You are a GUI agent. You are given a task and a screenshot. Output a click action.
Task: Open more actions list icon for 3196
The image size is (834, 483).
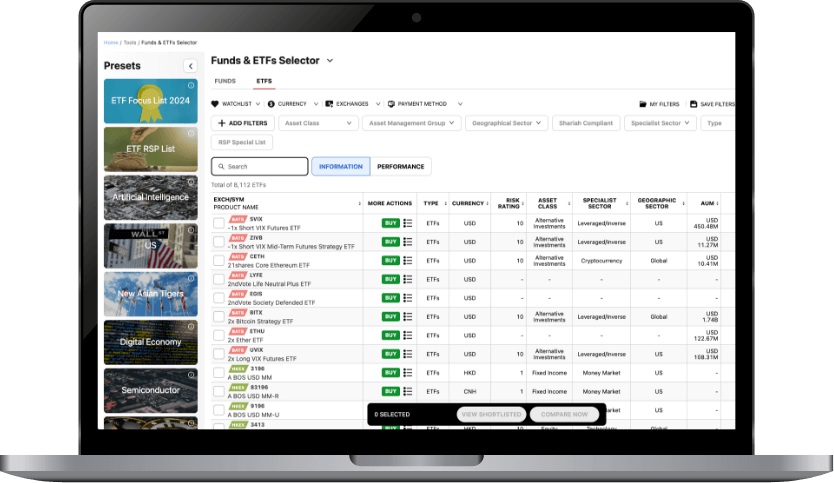[408, 372]
